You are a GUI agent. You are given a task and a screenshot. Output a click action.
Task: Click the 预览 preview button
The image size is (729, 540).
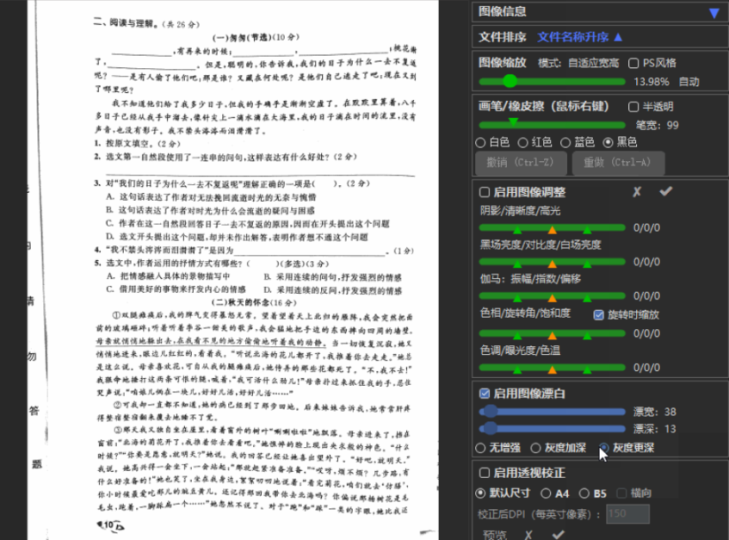495,534
